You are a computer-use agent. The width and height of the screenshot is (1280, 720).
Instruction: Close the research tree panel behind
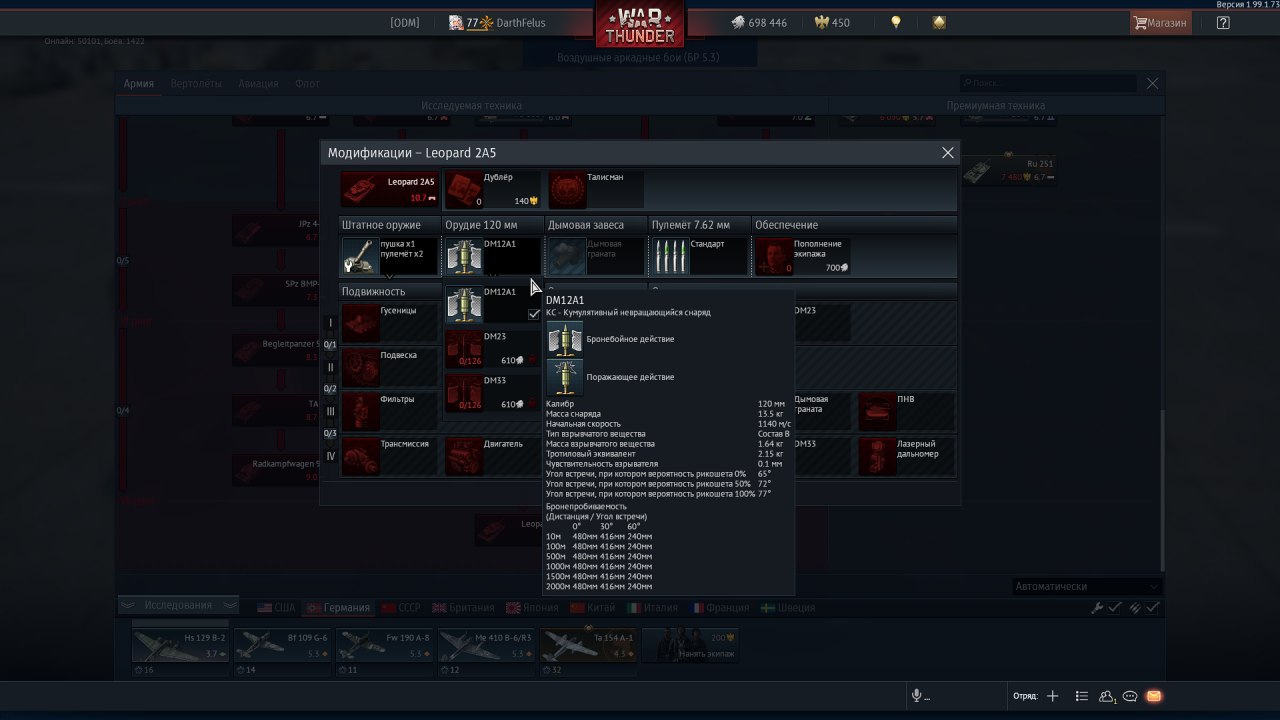click(x=1152, y=84)
